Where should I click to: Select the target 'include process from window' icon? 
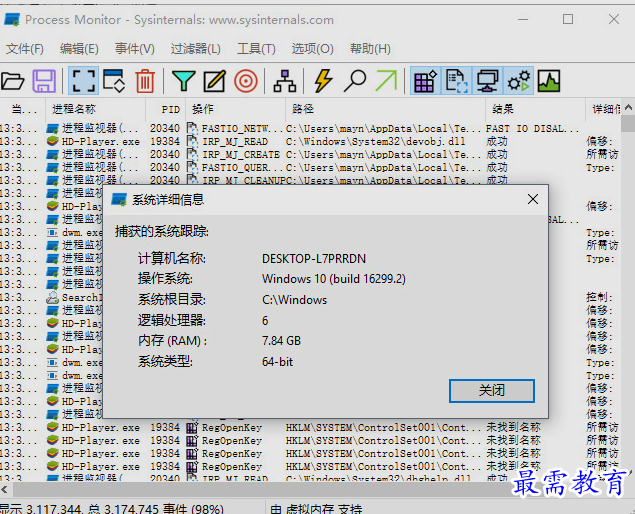coord(245,81)
